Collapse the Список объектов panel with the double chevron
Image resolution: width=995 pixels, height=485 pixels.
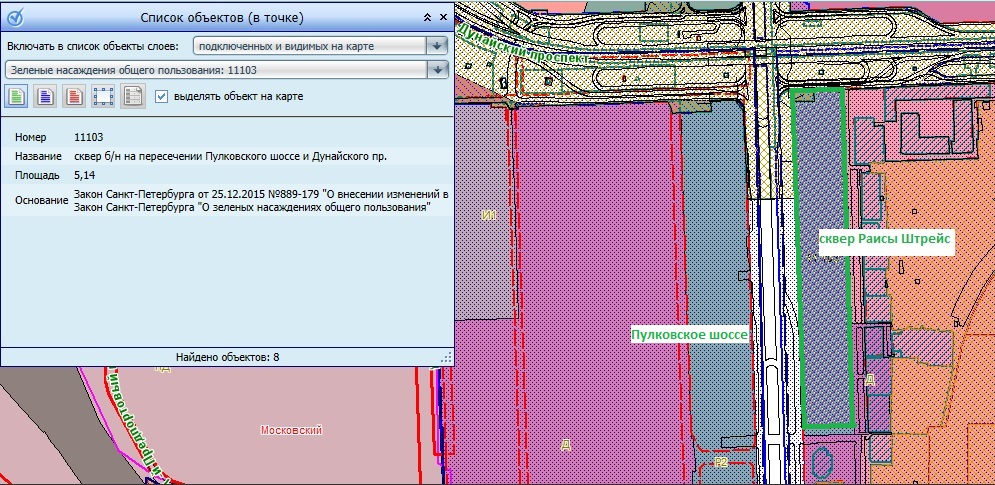coord(428,18)
